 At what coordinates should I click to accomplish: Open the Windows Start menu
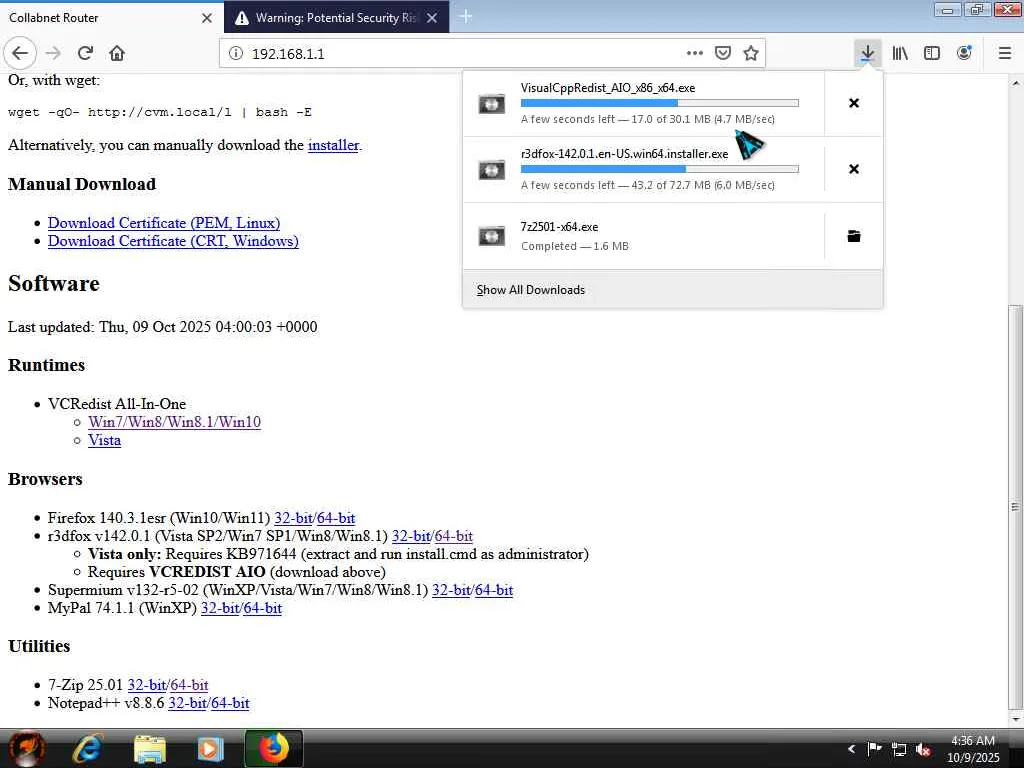pyautogui.click(x=27, y=748)
